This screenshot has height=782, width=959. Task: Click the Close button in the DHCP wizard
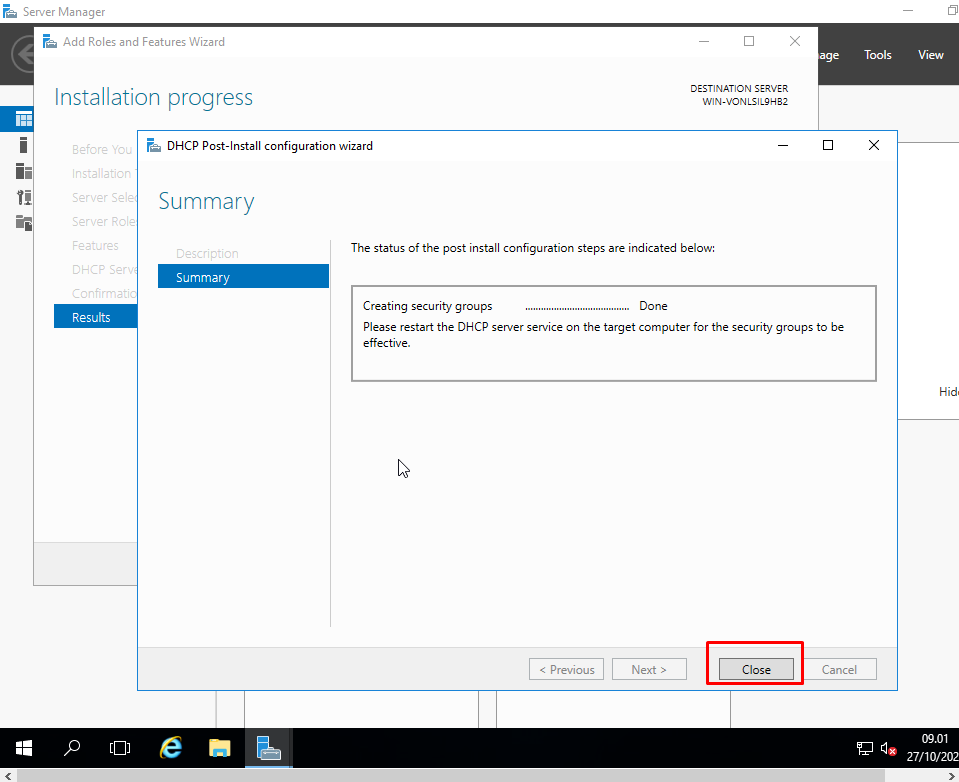pos(756,669)
